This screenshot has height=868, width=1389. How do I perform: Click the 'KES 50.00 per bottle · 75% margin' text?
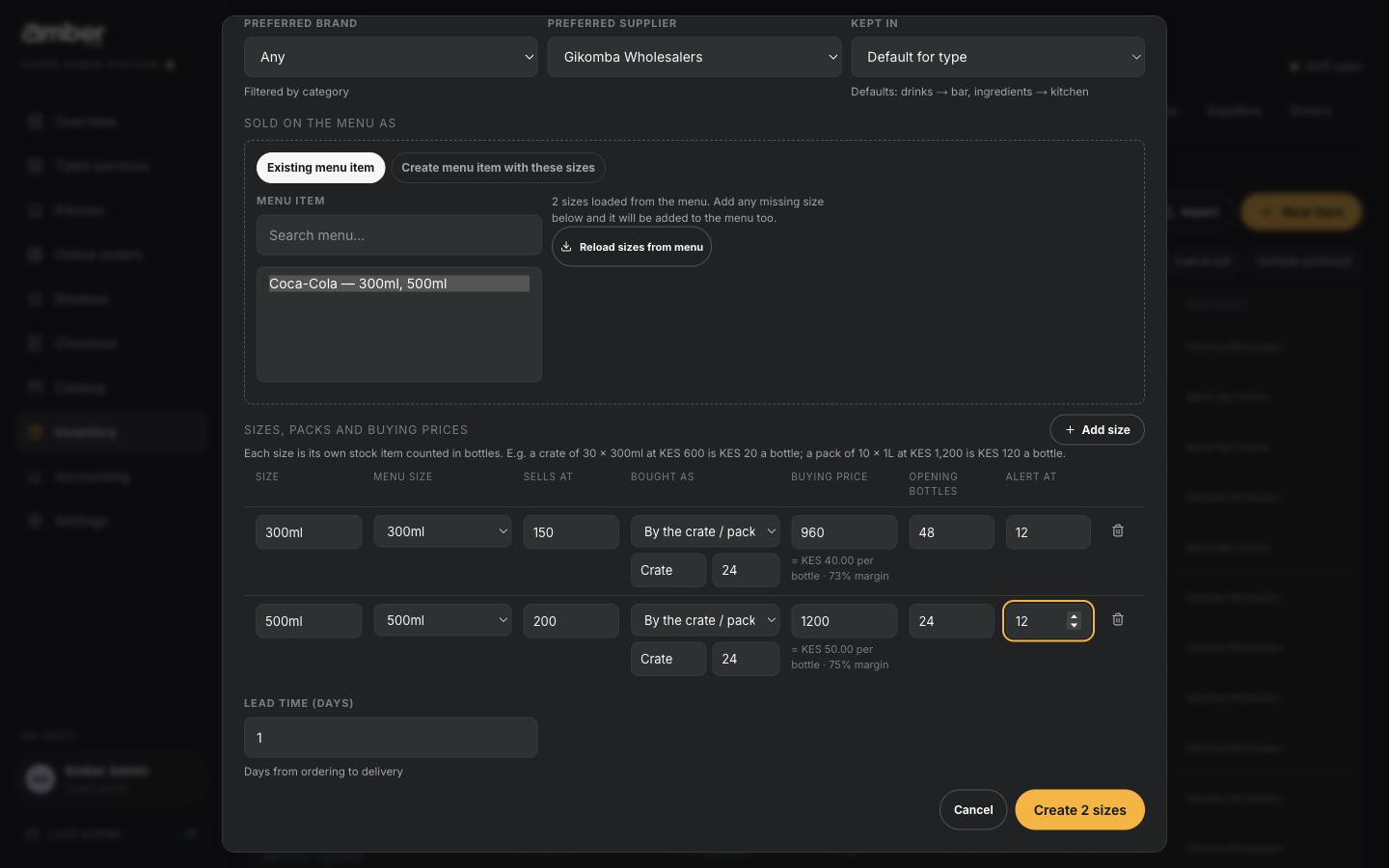tap(840, 657)
